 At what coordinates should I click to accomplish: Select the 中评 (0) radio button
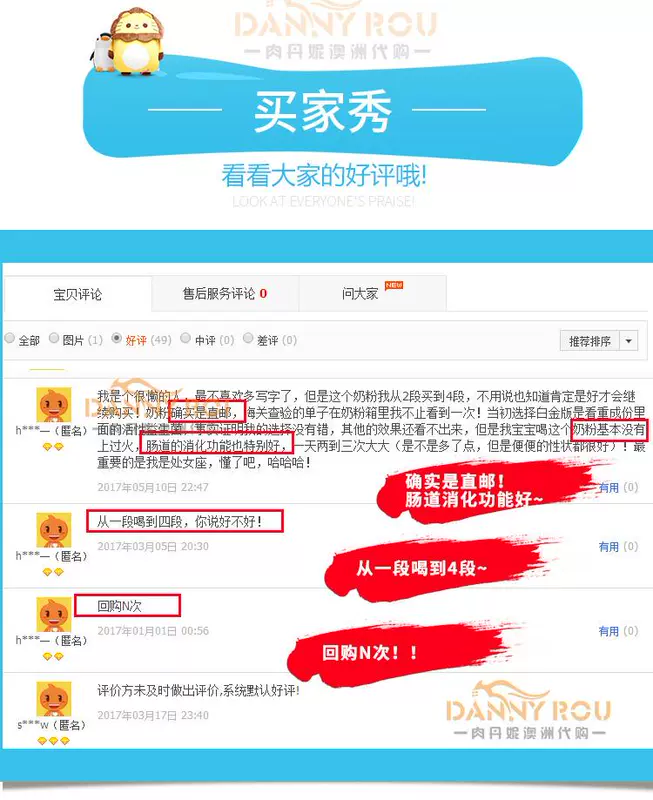[x=186, y=338]
